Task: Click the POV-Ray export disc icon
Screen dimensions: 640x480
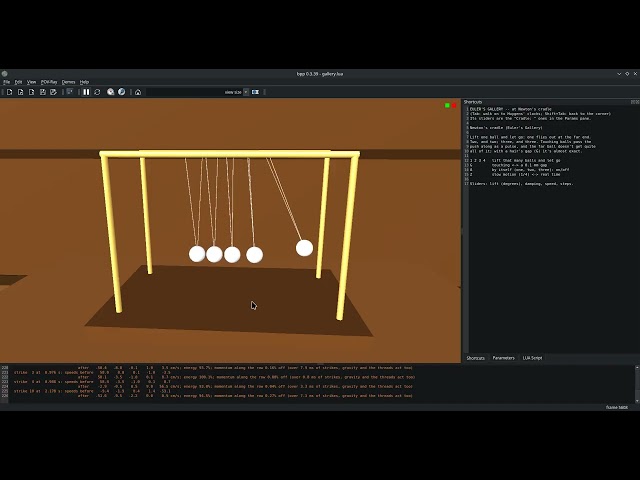Action: pos(111,92)
